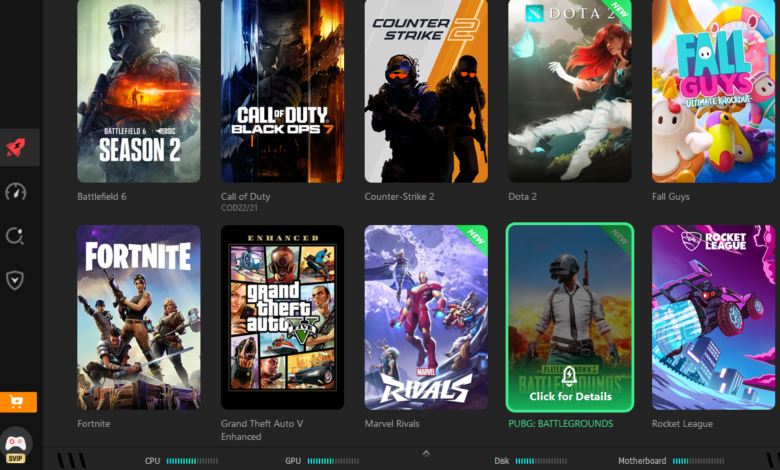The width and height of the screenshot is (780, 470).
Task: Click the Disk usage meter bar
Action: [541, 461]
